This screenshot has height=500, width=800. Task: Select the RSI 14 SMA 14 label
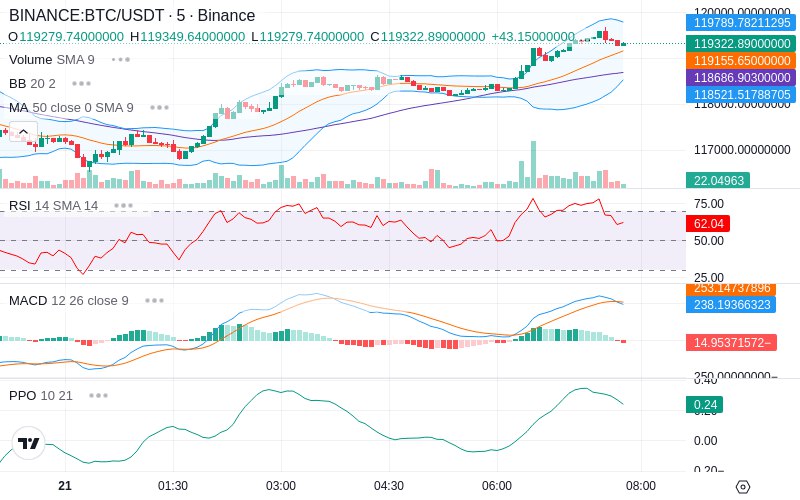(54, 206)
